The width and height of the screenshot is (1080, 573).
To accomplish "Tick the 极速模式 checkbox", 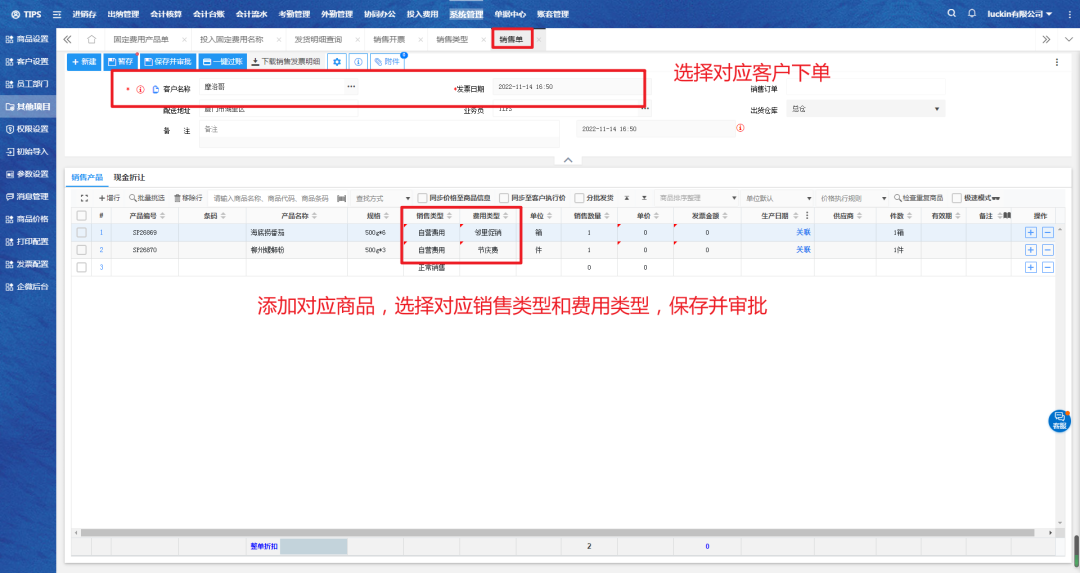I will (957, 198).
